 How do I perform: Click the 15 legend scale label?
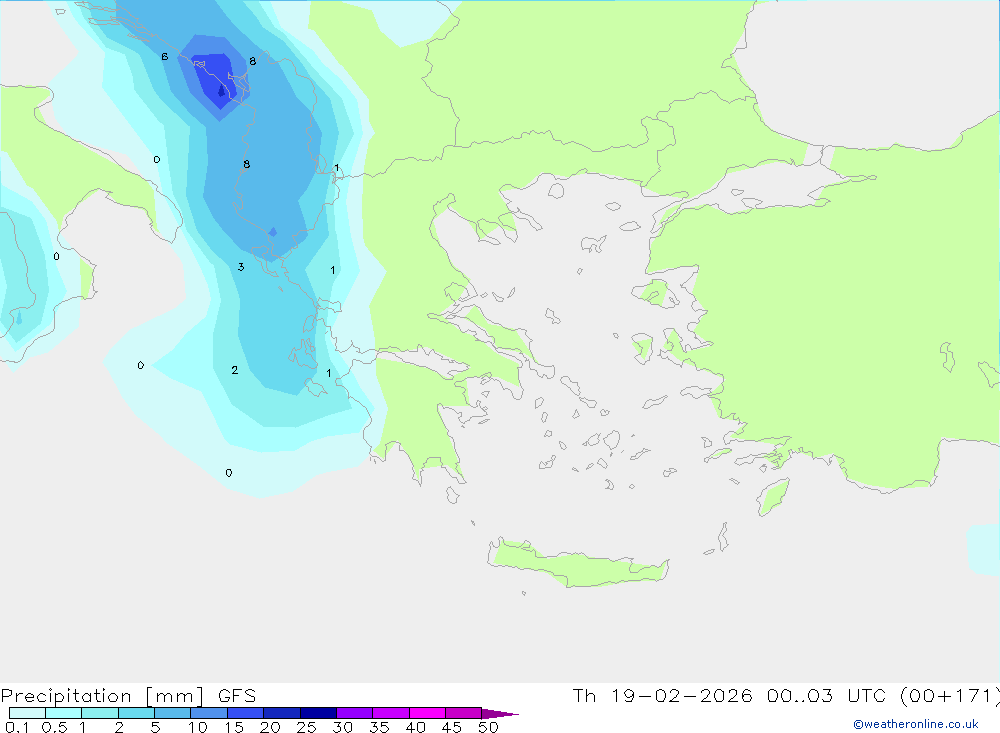pos(234,727)
